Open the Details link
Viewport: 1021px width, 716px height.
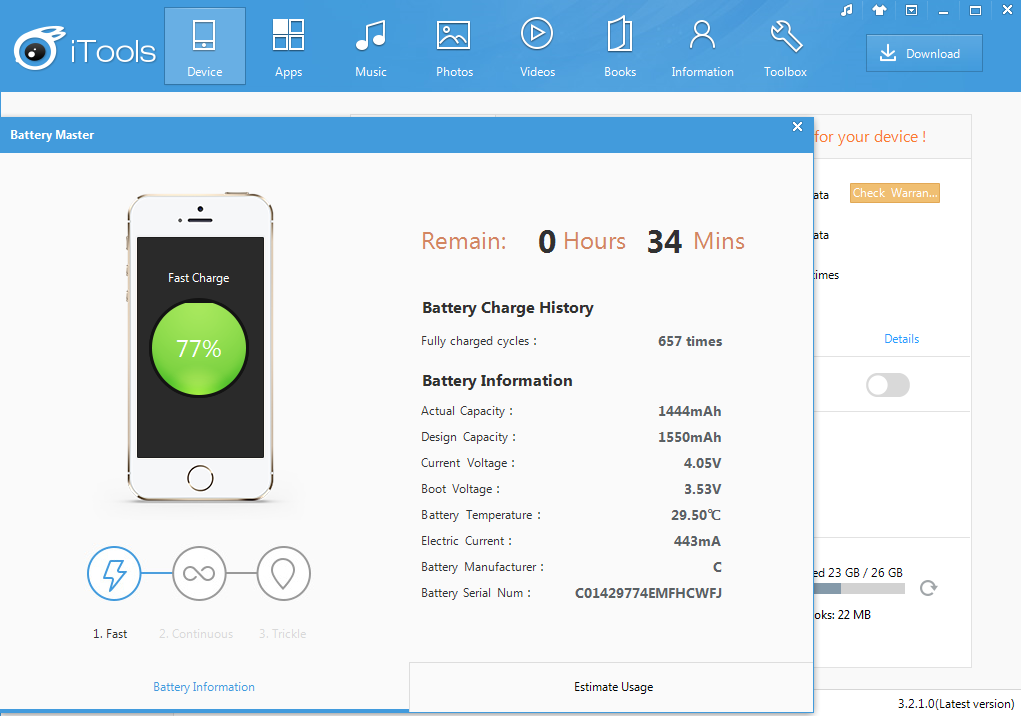click(901, 338)
